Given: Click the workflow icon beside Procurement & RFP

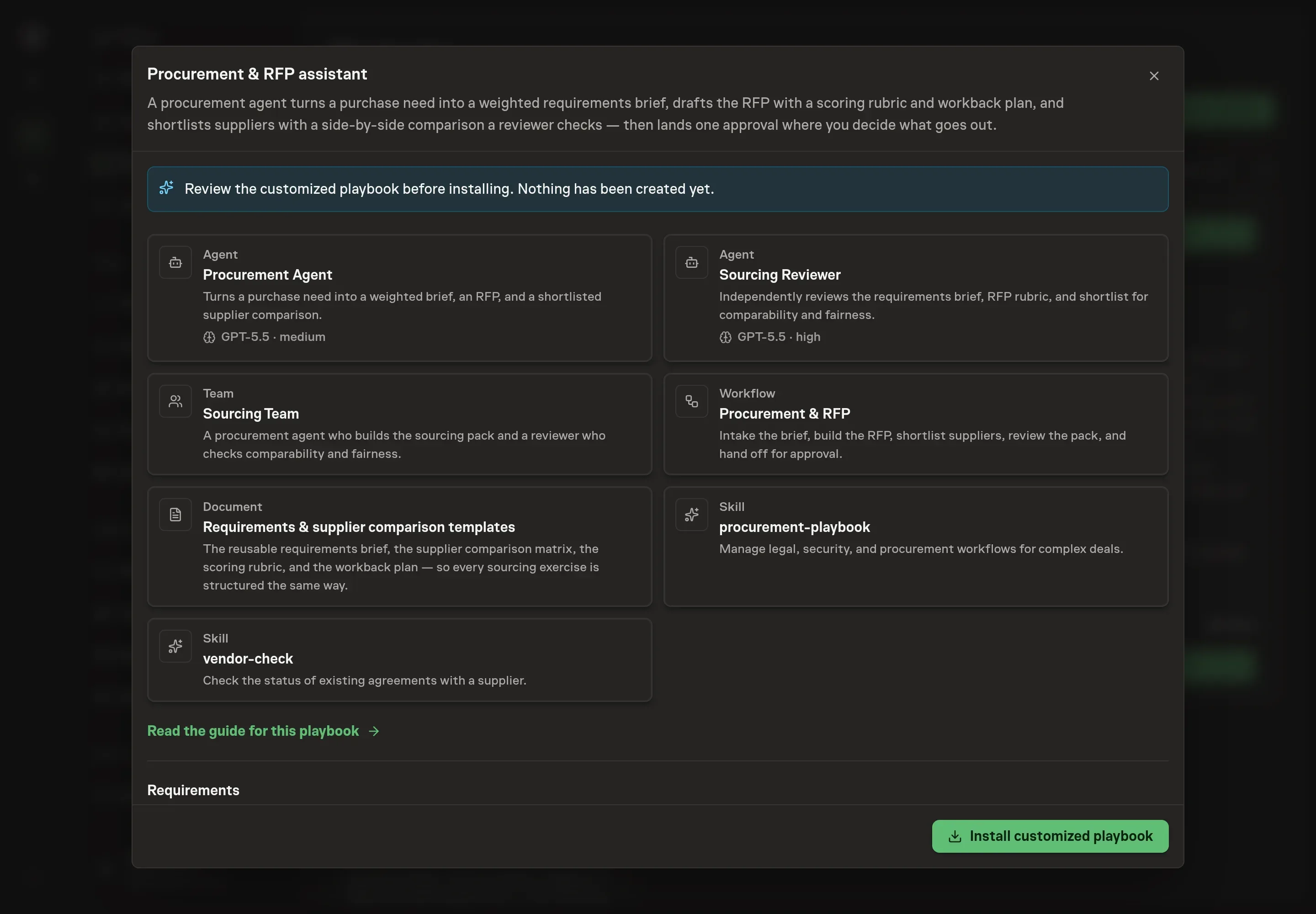Looking at the screenshot, I should click(691, 401).
